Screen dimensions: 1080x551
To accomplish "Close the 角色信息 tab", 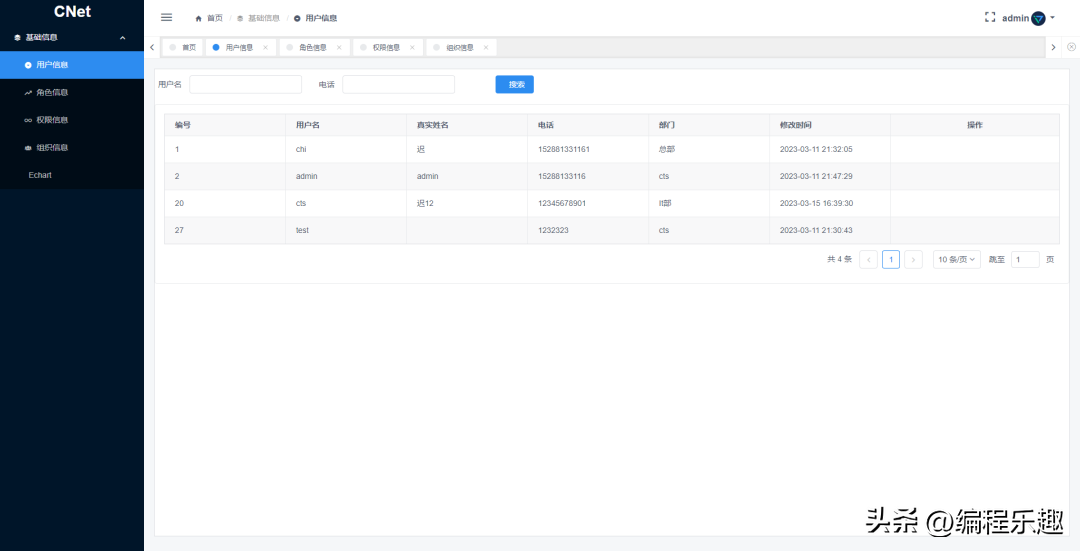I will pyautogui.click(x=339, y=47).
